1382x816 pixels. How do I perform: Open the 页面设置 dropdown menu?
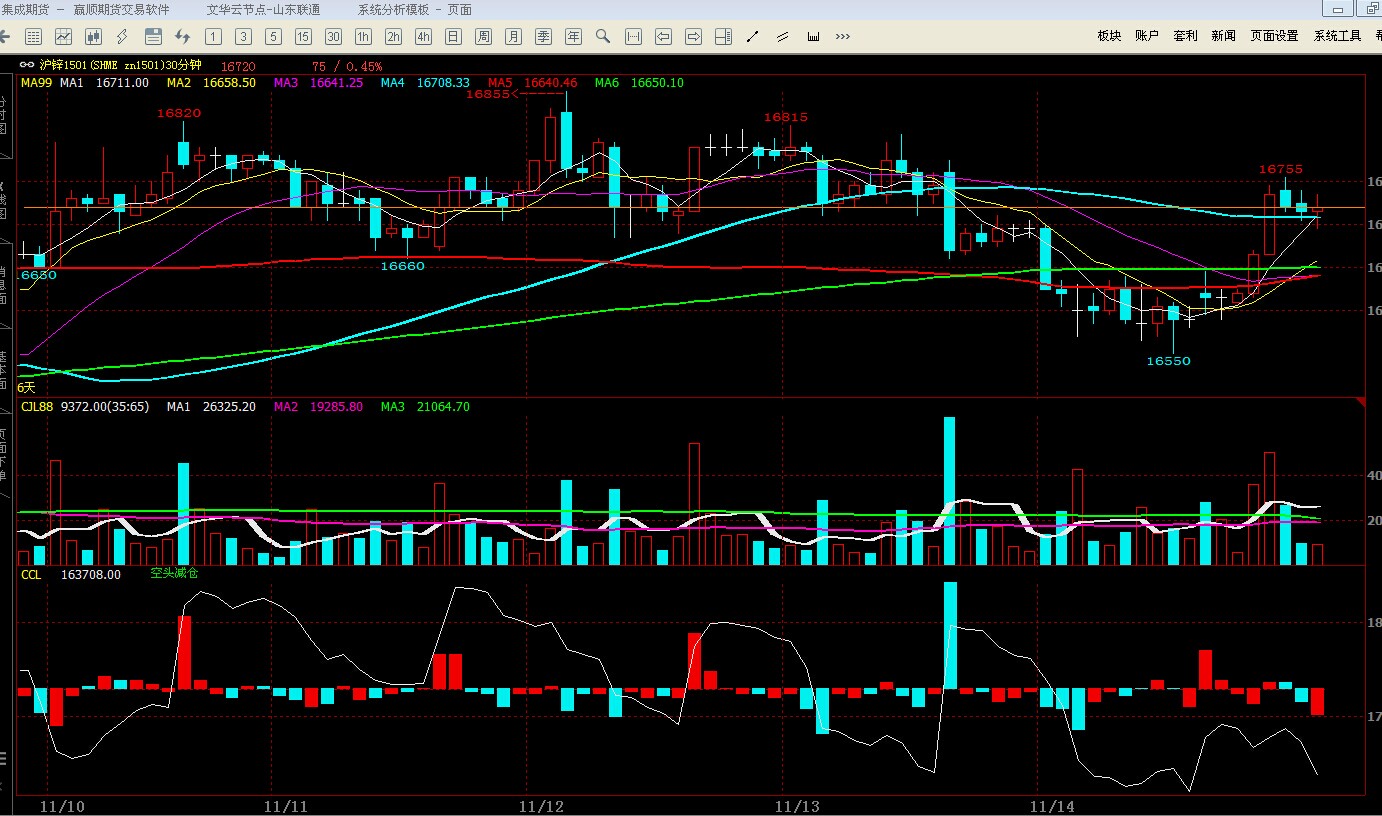[1274, 36]
